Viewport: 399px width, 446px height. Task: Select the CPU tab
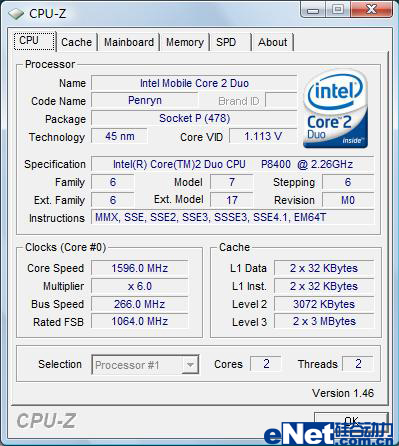point(34,41)
